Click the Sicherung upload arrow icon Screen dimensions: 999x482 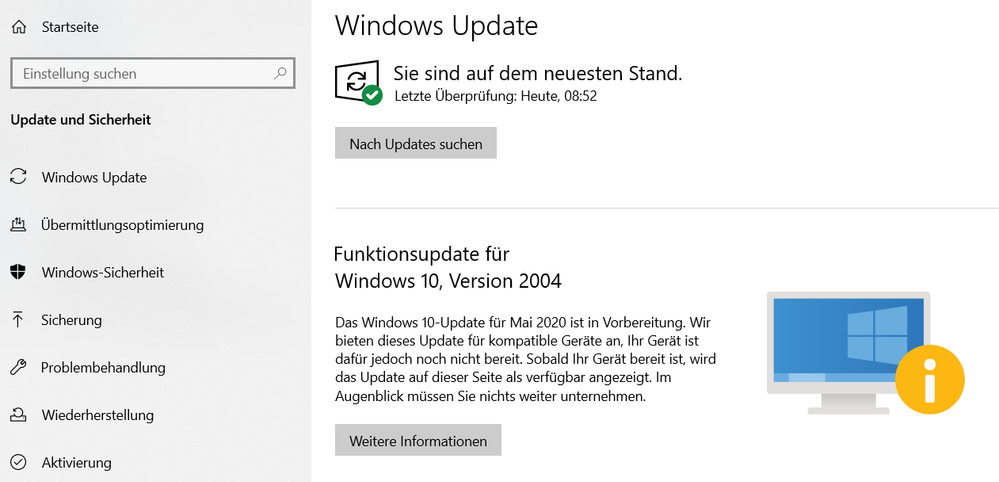pyautogui.click(x=19, y=320)
